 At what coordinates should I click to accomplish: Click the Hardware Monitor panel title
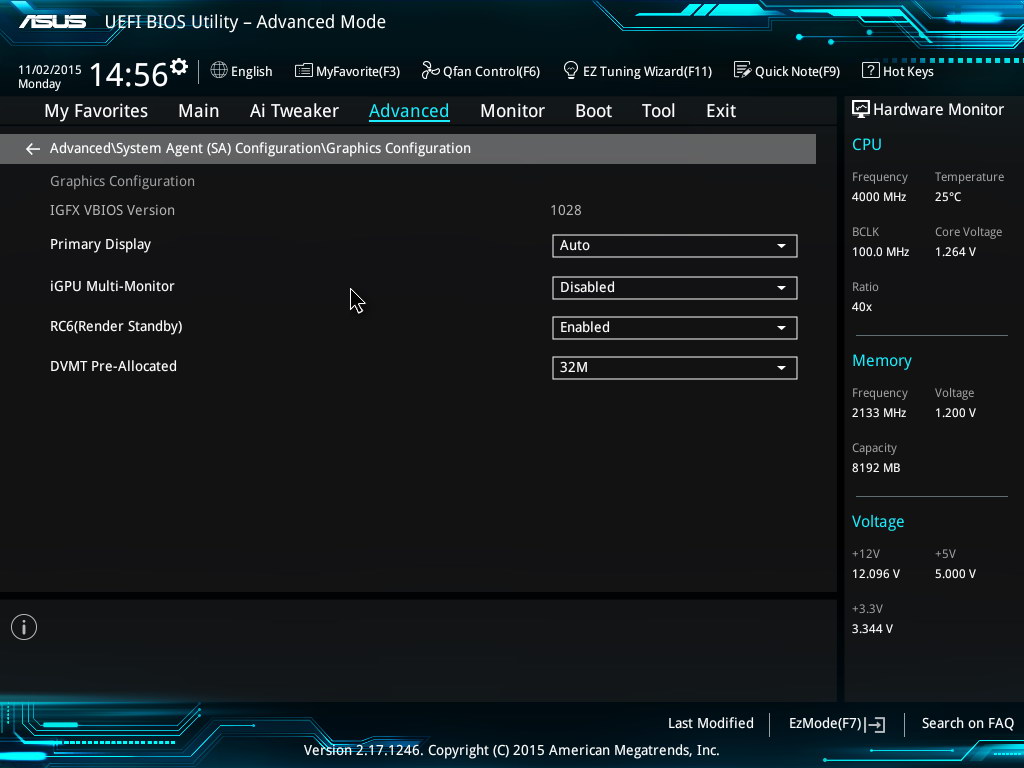click(938, 110)
